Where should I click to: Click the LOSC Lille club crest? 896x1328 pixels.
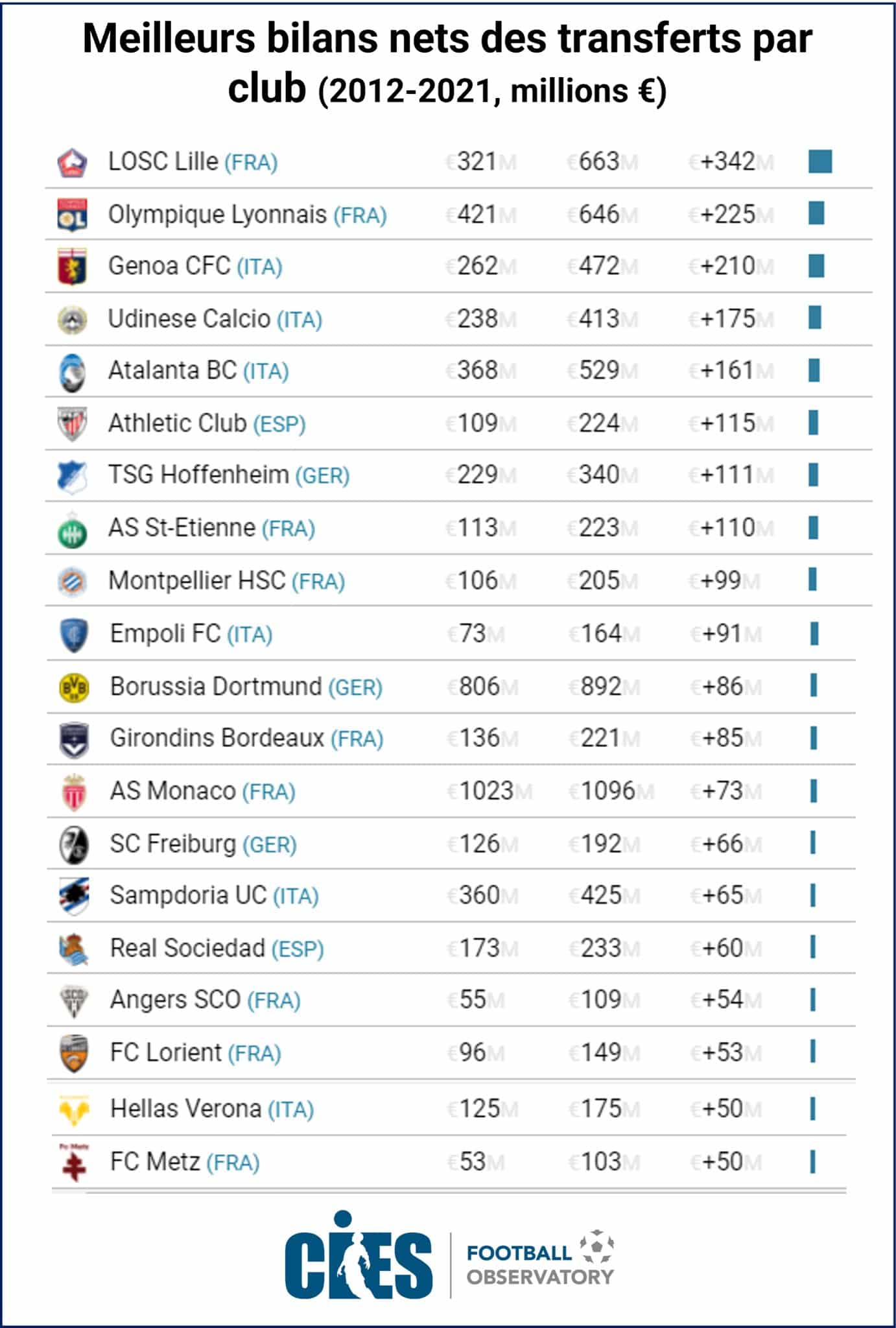point(72,163)
